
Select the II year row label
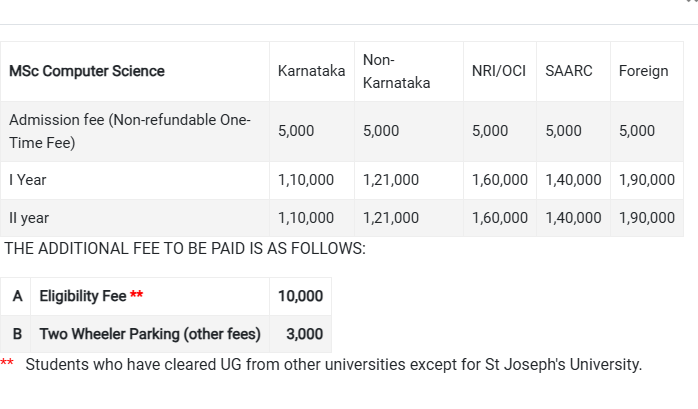29,218
